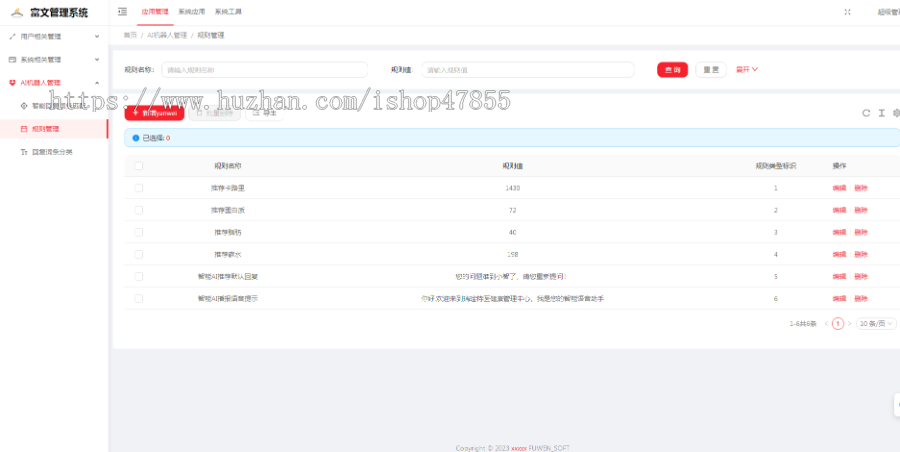Delete the row with type identifier 3
Screen dimensions: 900x452
[x=861, y=232]
